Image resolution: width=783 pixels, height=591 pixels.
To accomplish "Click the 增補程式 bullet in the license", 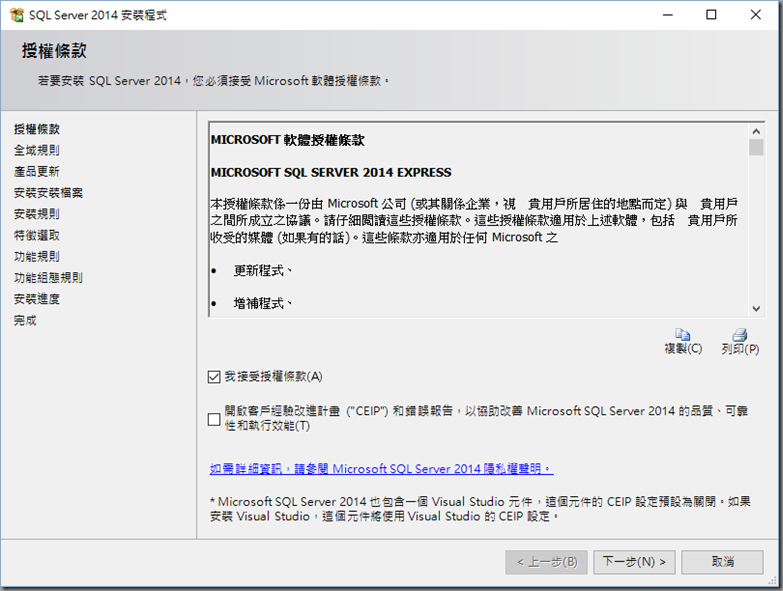I will 262,303.
